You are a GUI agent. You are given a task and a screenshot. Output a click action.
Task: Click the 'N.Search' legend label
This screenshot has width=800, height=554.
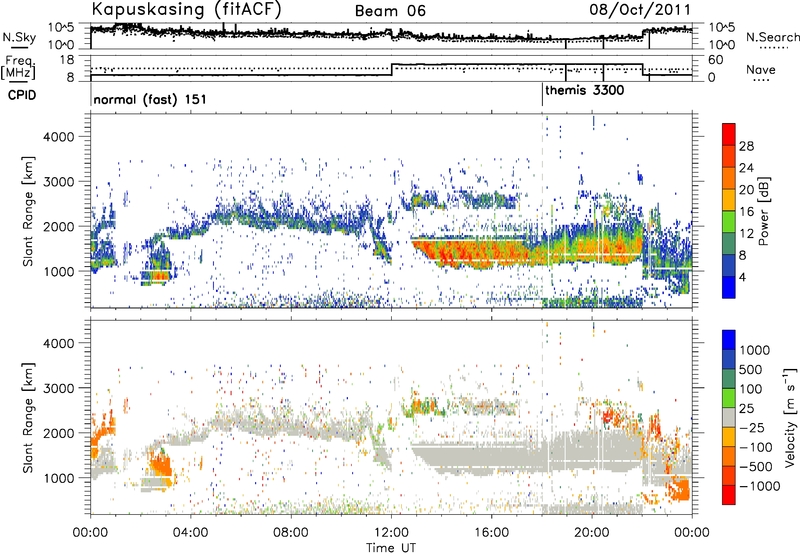click(x=772, y=37)
